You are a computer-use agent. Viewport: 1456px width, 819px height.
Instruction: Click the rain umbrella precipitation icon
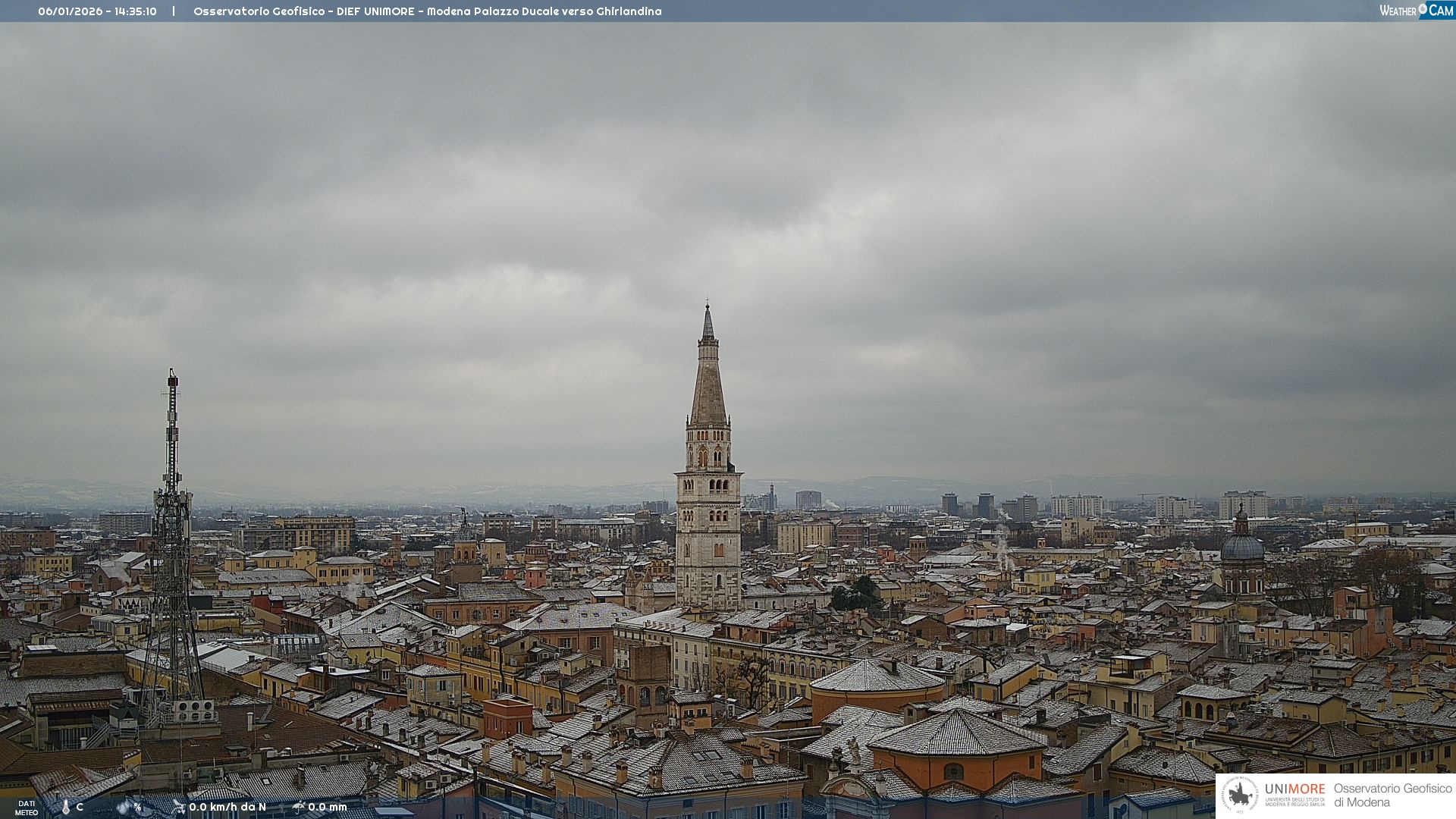pos(299,807)
